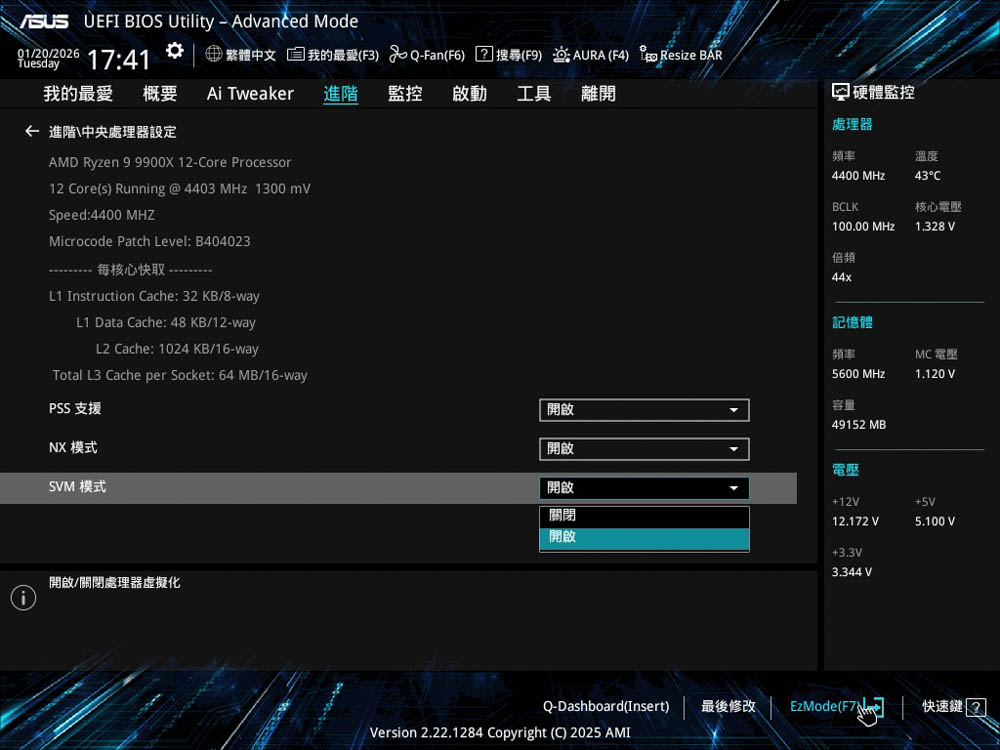1000x750 pixels.
Task: Collapse the SVM 模式 dropdown
Action: tap(644, 488)
